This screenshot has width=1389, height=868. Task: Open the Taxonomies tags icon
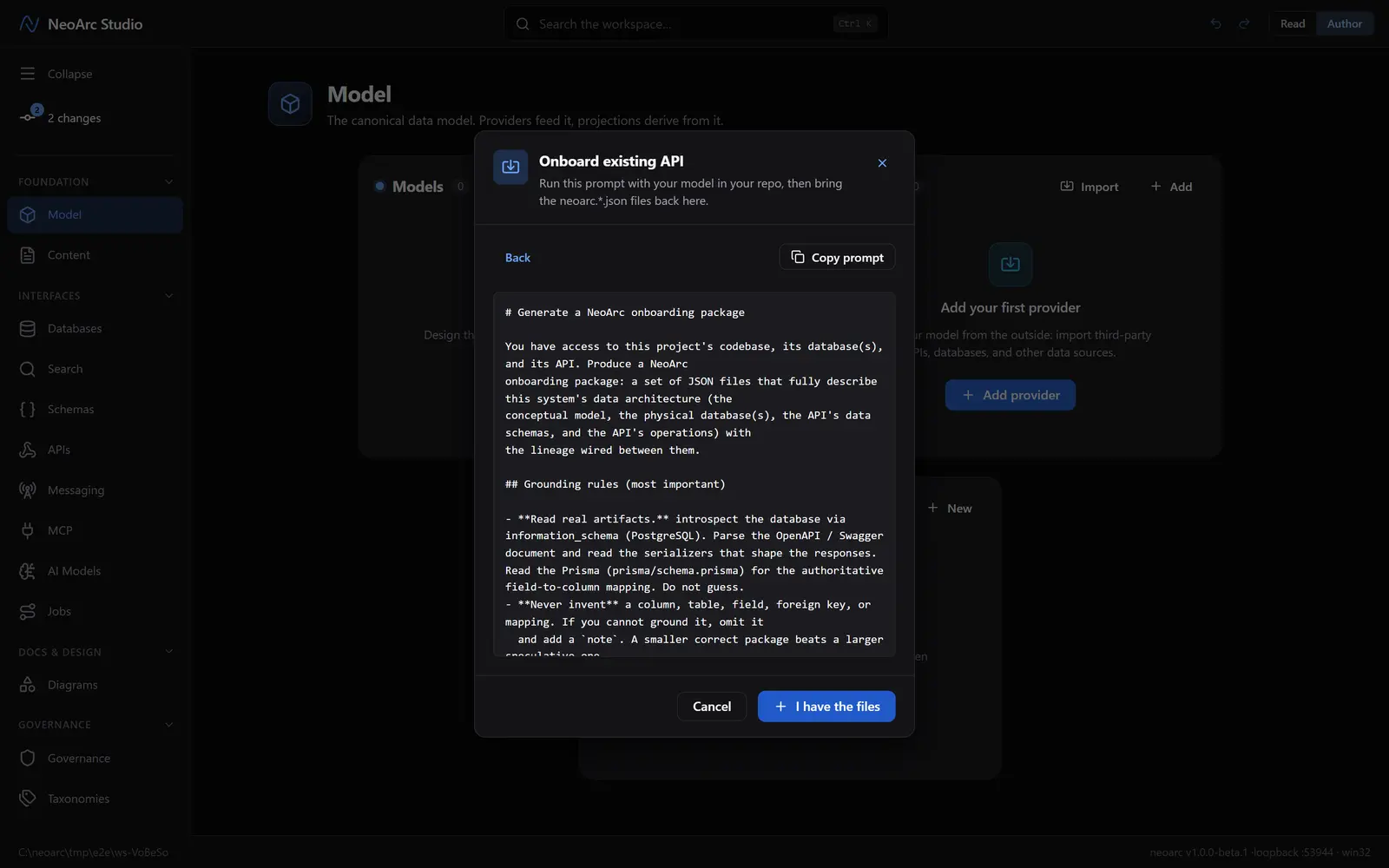coord(28,799)
